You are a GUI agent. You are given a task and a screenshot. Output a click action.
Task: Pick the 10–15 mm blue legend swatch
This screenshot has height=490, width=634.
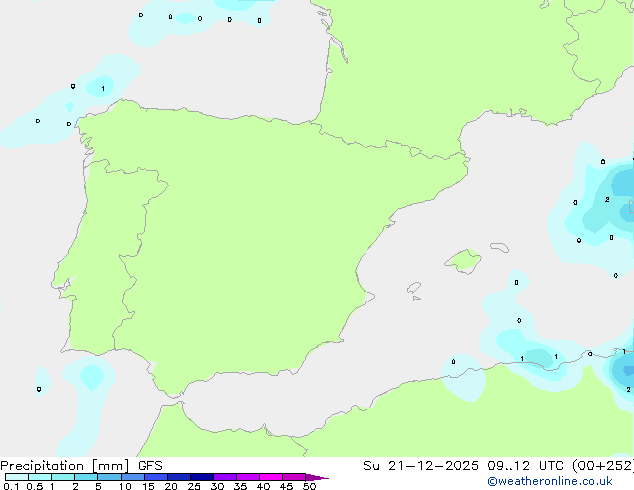132,477
